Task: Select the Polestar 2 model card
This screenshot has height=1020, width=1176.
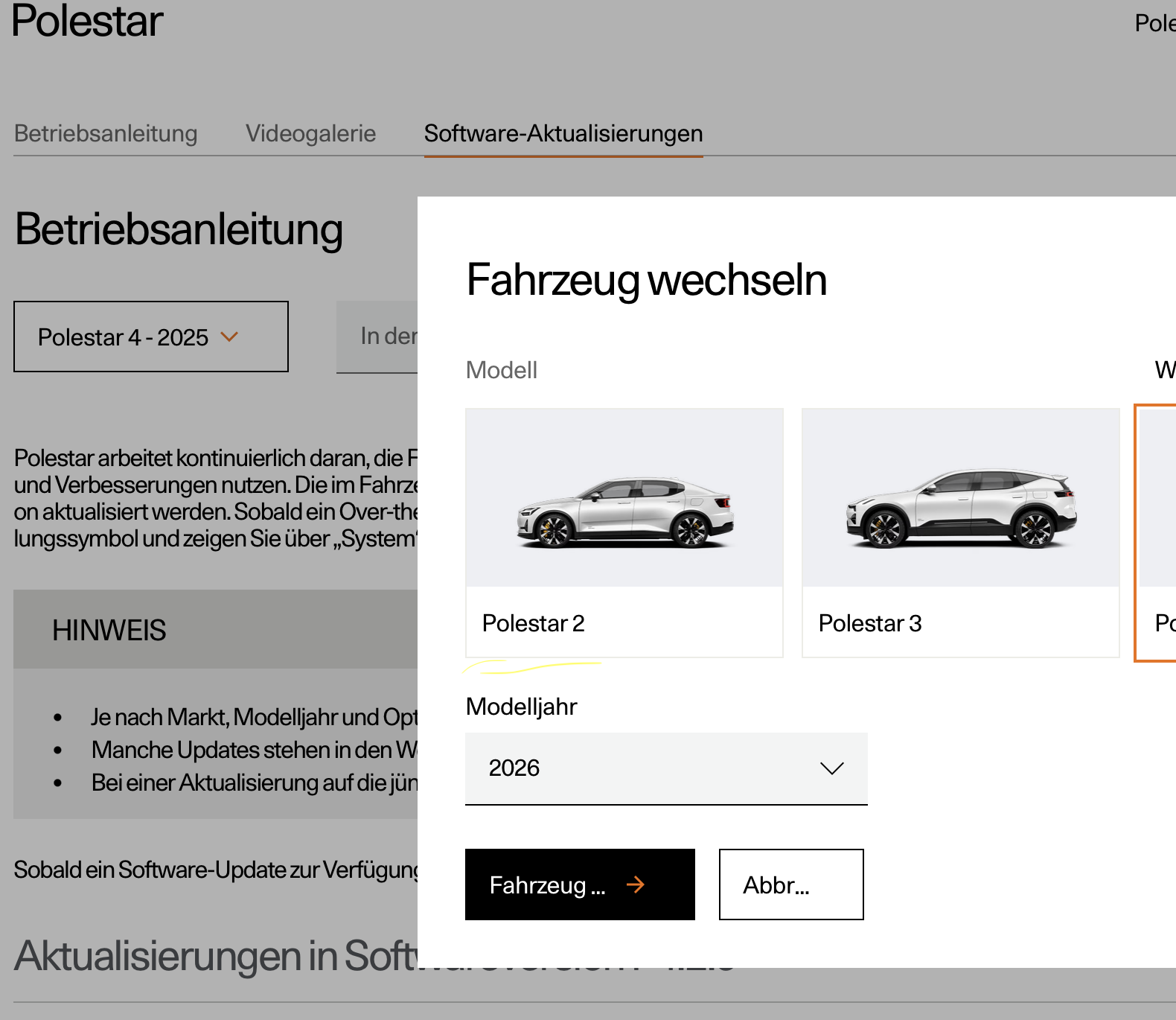Action: coord(624,533)
